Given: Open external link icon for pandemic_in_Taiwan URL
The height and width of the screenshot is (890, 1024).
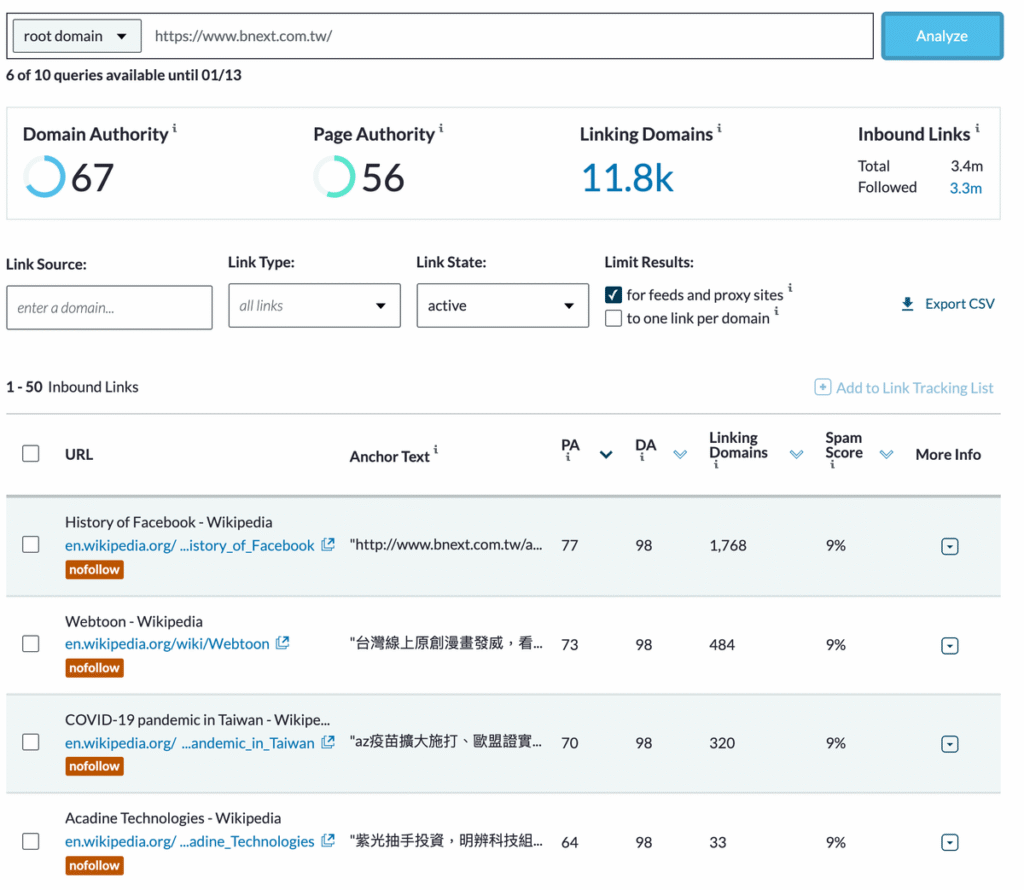Looking at the screenshot, I should (328, 742).
